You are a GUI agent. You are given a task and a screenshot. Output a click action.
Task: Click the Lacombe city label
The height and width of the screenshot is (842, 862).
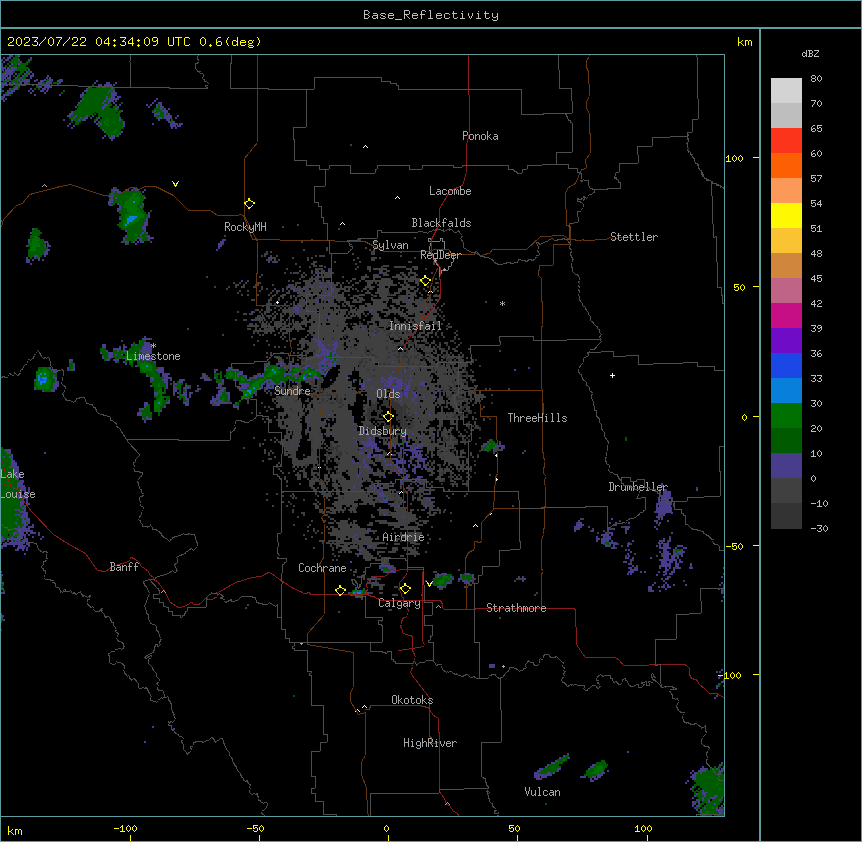tap(450, 191)
